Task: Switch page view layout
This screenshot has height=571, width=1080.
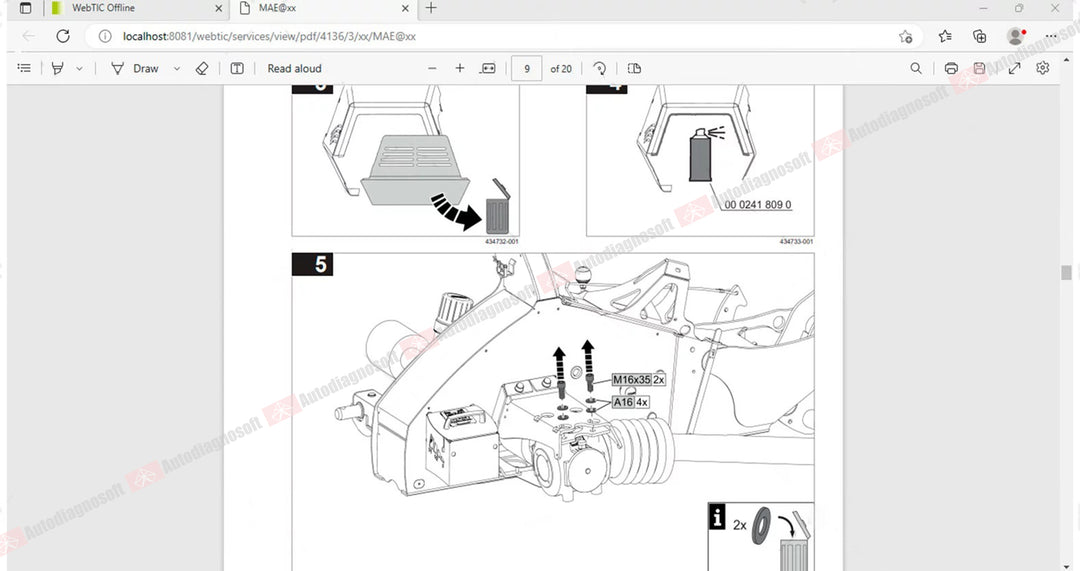Action: (634, 68)
